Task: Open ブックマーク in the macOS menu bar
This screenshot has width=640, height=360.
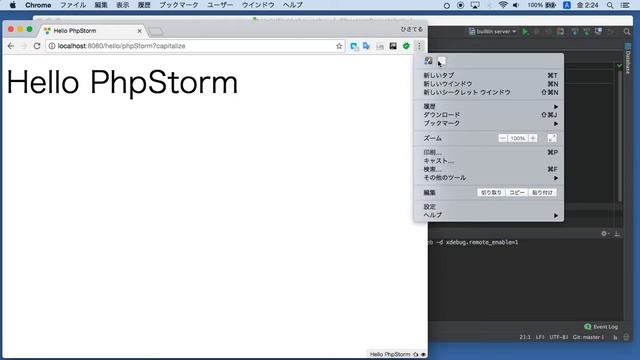Action: (x=179, y=5)
